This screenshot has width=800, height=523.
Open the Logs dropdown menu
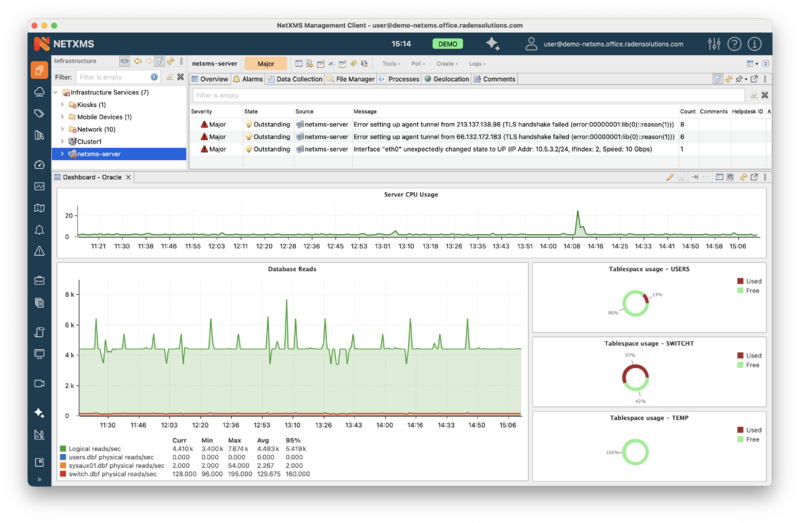coord(477,64)
